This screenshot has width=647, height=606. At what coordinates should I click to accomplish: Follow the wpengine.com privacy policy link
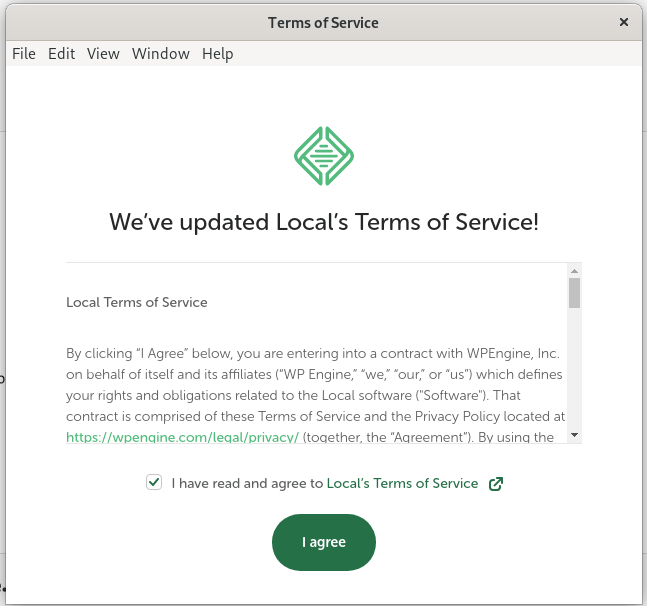tap(182, 437)
